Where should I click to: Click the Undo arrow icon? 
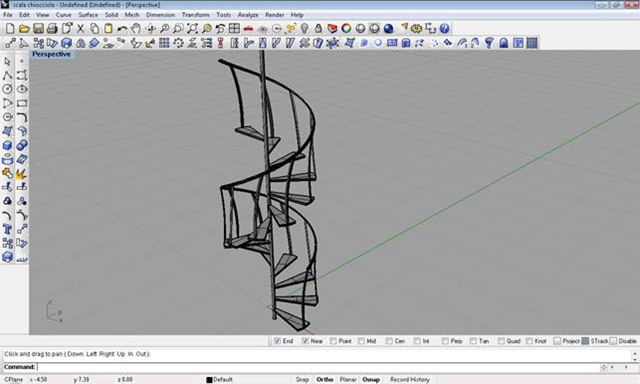point(122,29)
